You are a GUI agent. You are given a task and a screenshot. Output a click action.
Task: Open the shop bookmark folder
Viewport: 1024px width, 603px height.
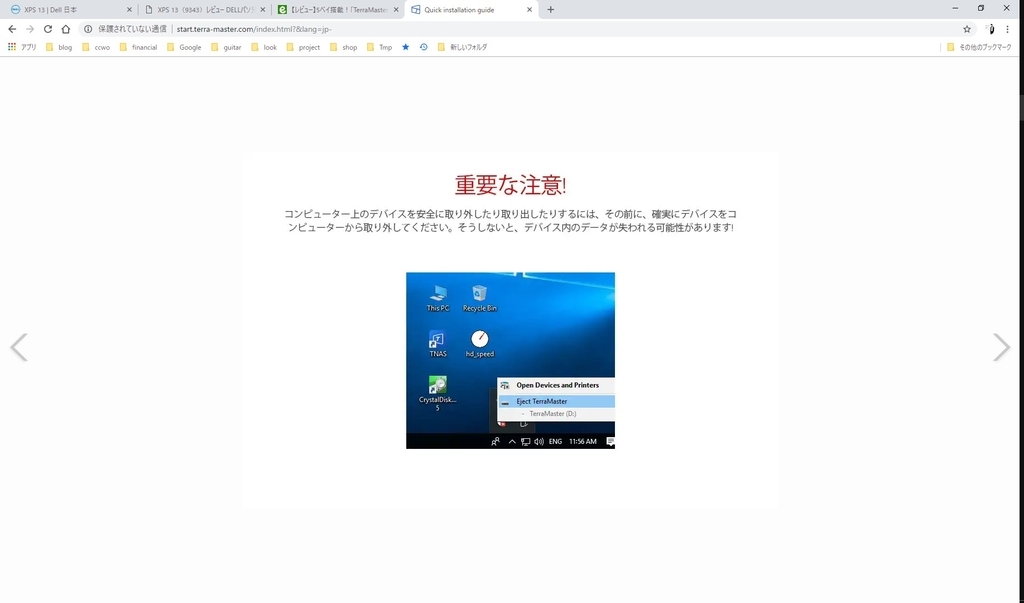(344, 47)
